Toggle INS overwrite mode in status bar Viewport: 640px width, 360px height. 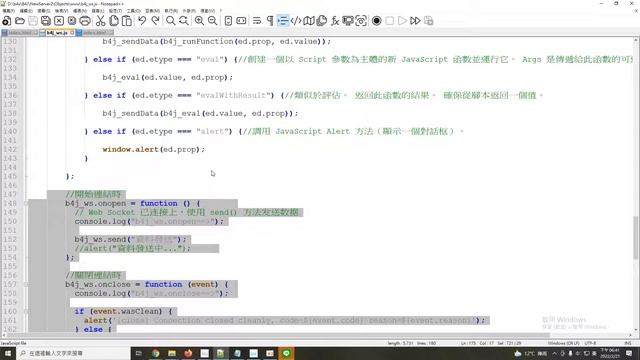pos(628,343)
